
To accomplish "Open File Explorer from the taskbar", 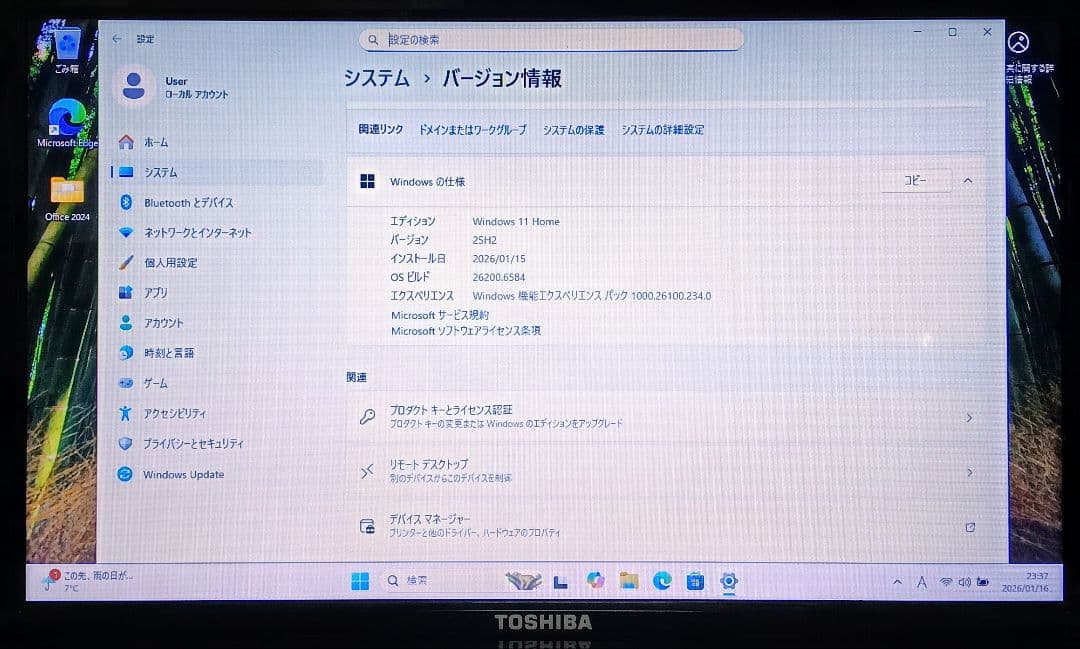I will (628, 581).
